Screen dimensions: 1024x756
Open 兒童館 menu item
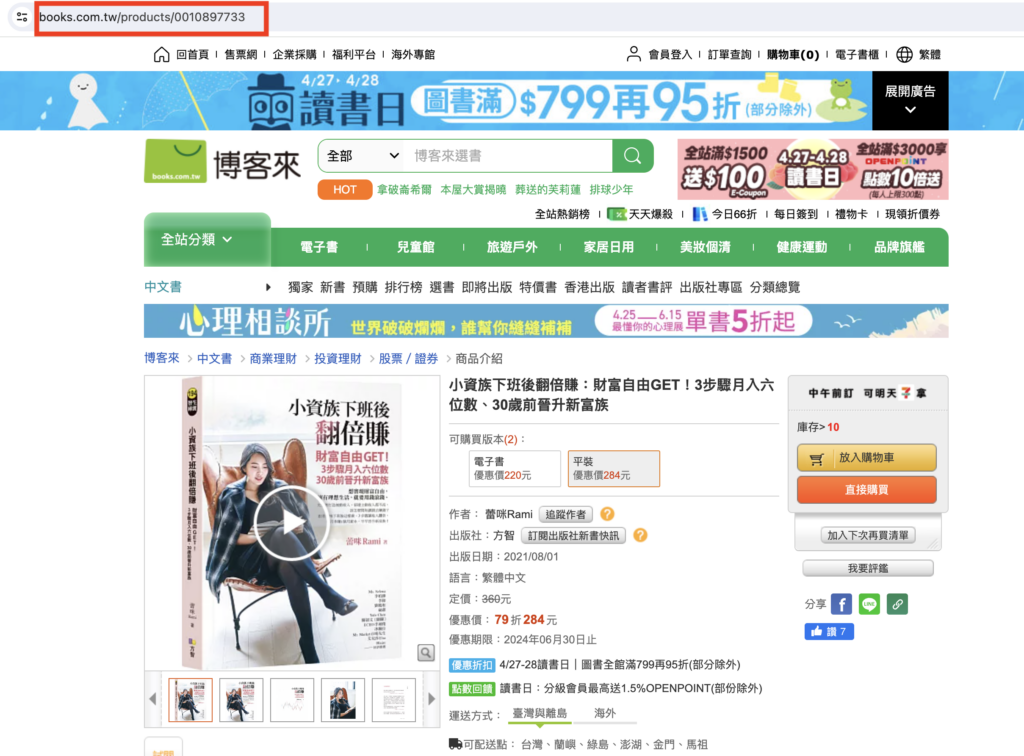415,247
